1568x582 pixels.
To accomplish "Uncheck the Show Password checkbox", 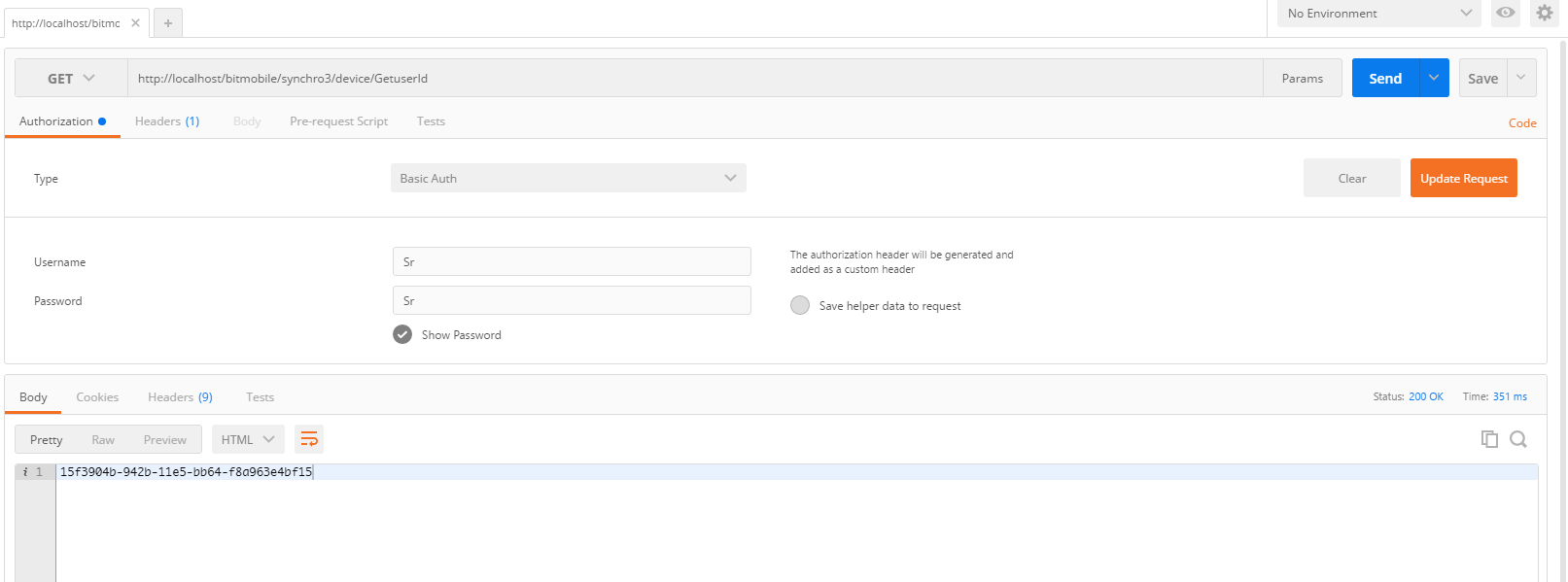I will (402, 335).
